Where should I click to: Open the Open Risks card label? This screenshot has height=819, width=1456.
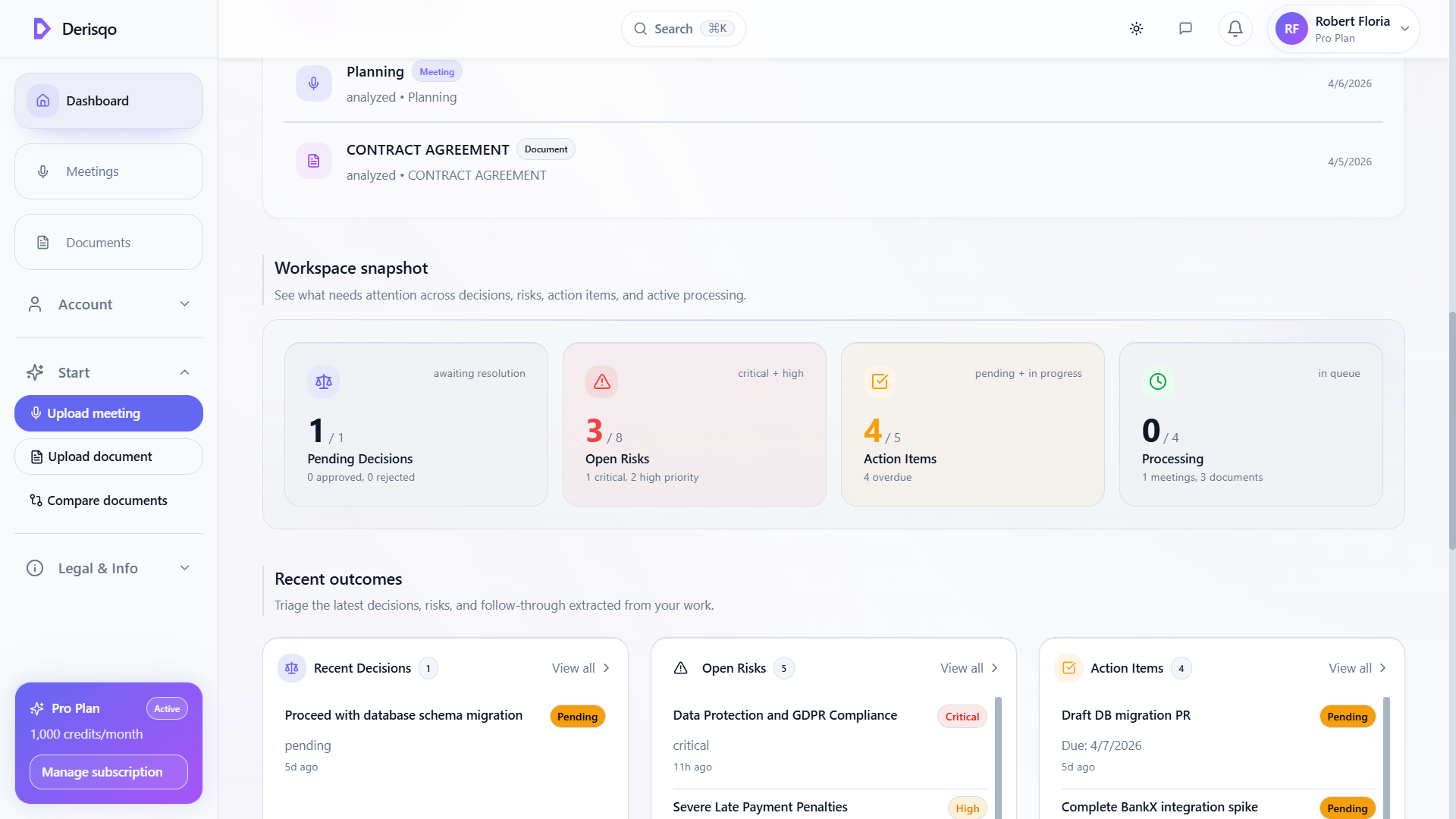tap(617, 459)
